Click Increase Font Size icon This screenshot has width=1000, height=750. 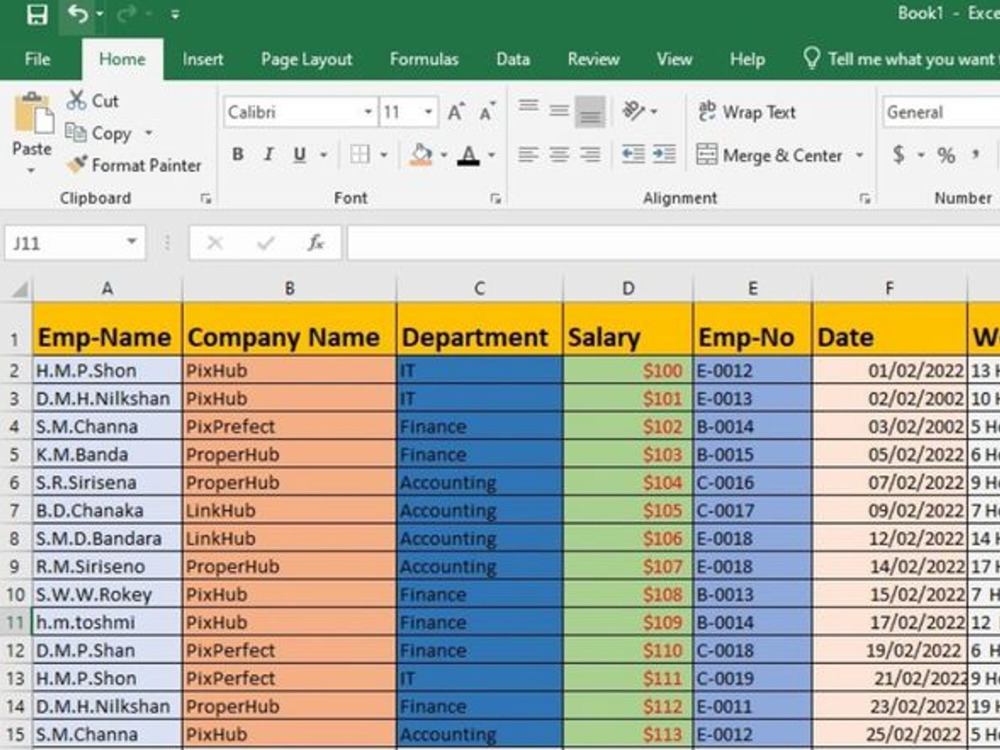[456, 112]
